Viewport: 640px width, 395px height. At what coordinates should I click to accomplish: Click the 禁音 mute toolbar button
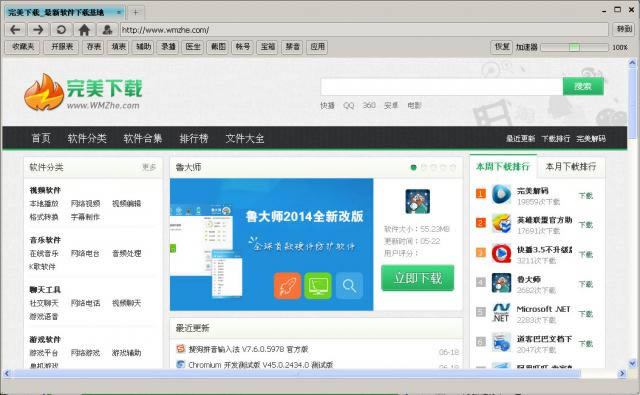point(293,47)
